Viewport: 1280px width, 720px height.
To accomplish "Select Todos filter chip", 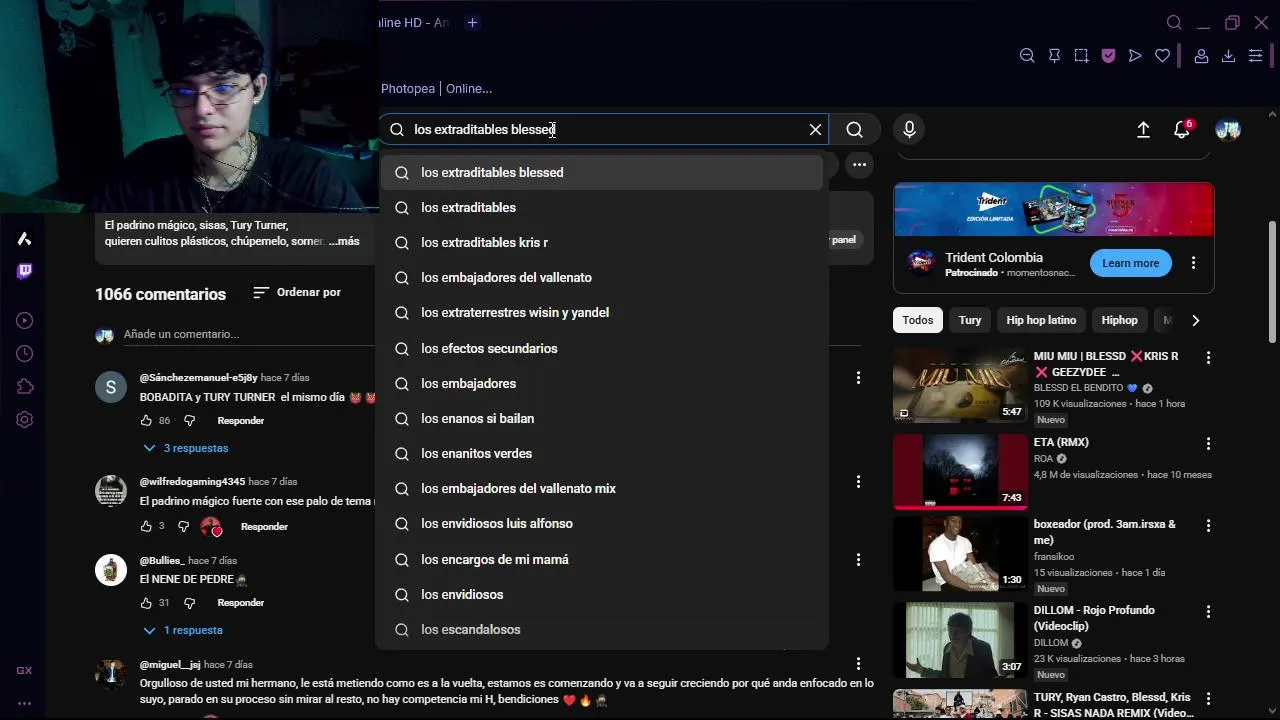I will (x=918, y=320).
